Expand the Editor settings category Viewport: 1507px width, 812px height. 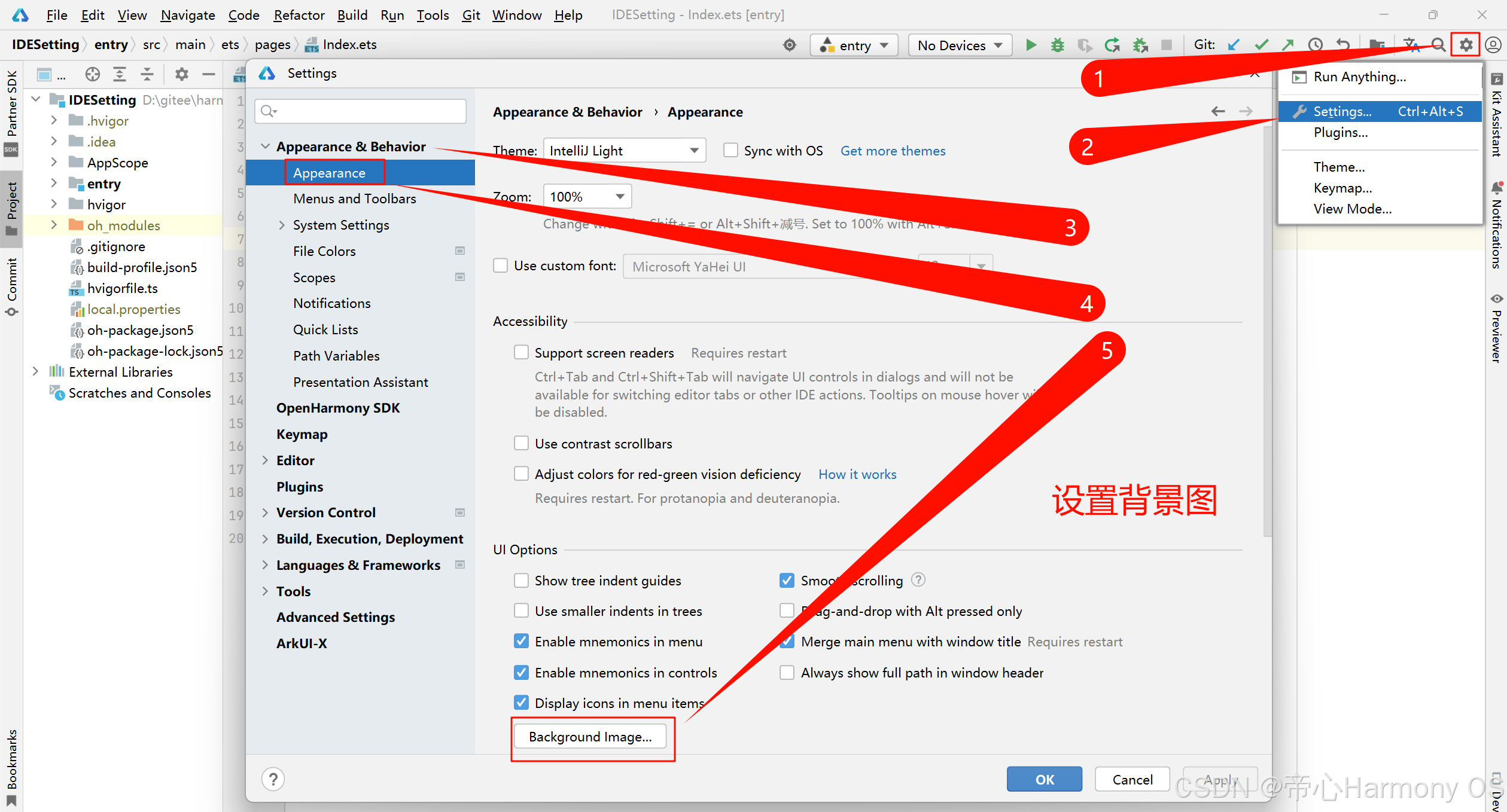click(x=265, y=460)
